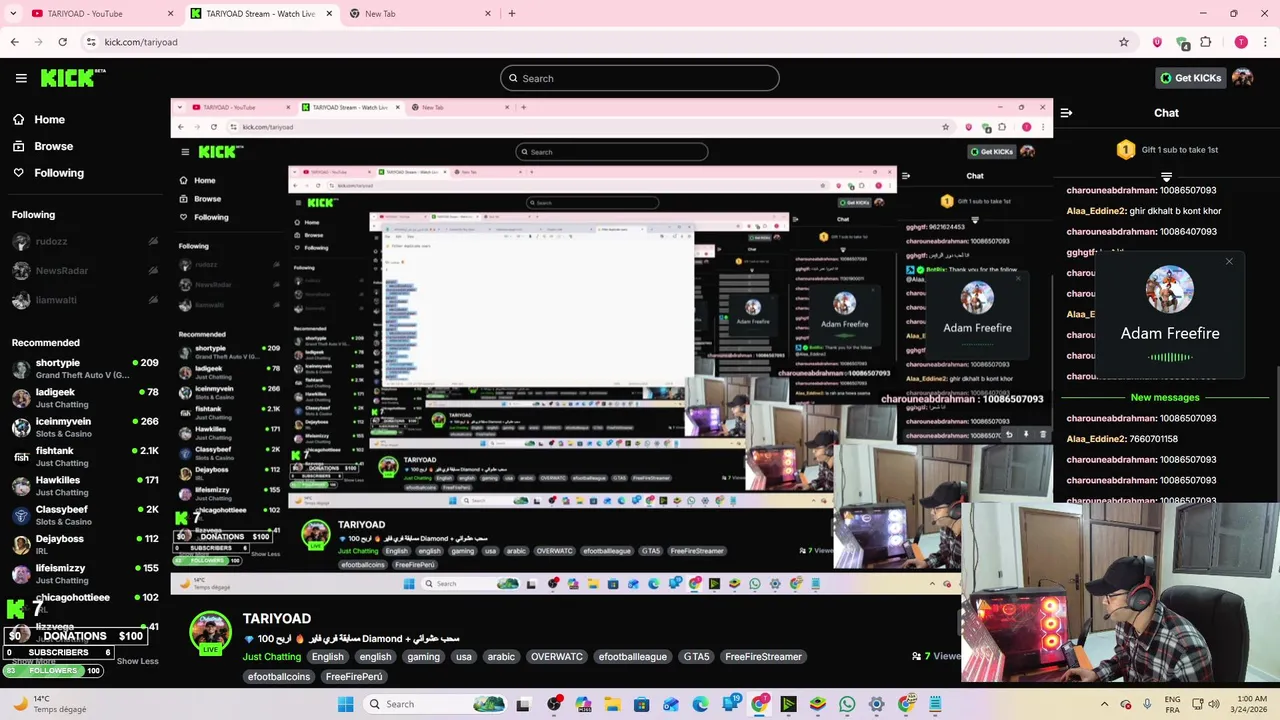Switch to the New Tab browser tab

tap(420, 13)
